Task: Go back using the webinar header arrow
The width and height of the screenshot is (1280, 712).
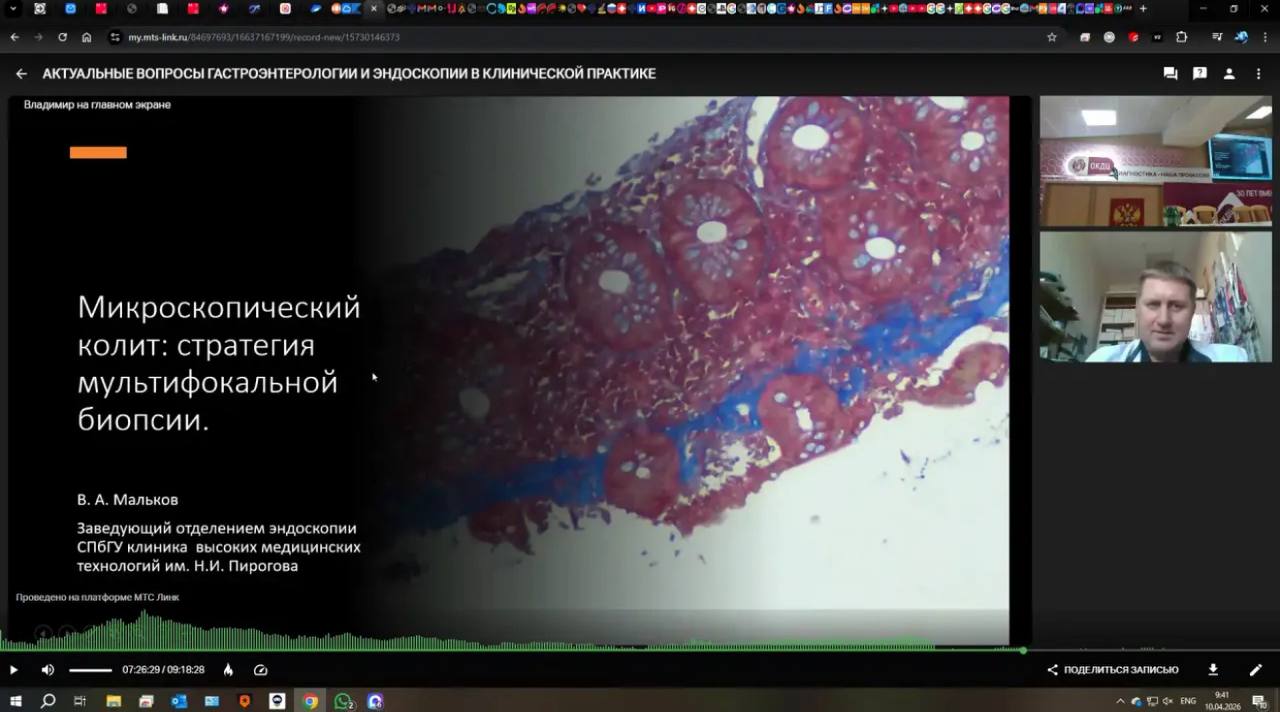Action: 21,74
